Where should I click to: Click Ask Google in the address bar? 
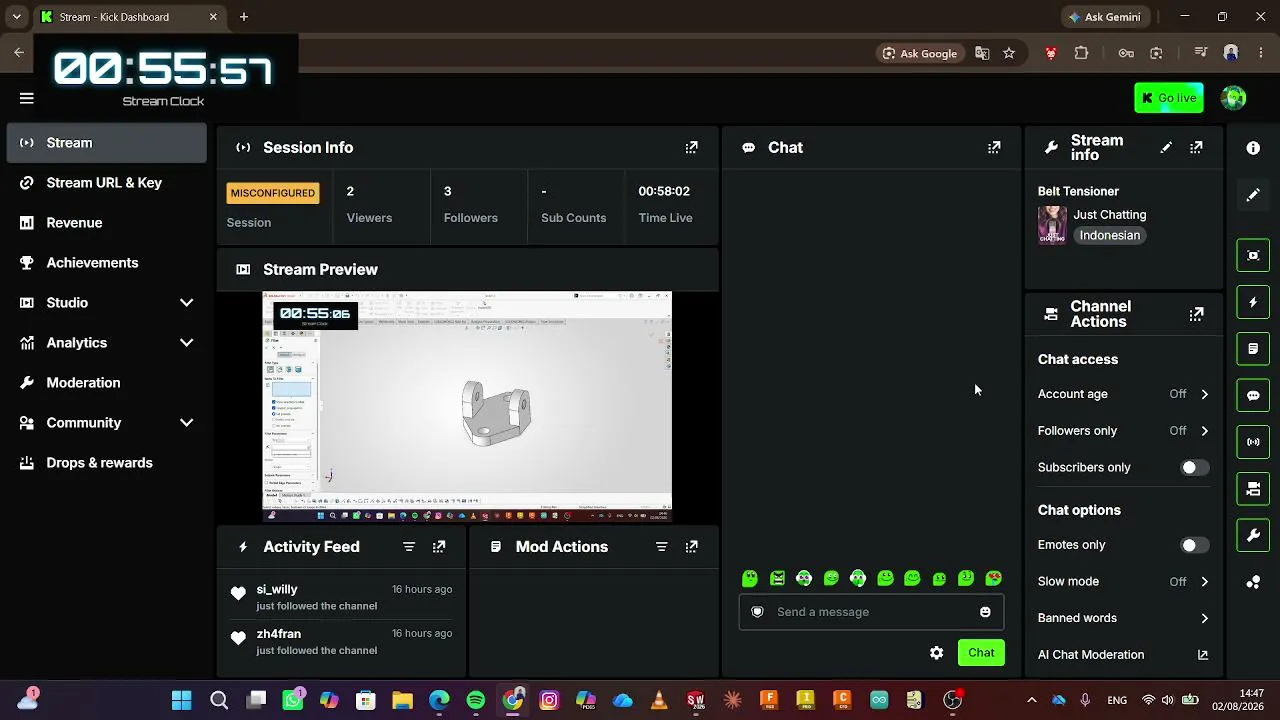coord(920,53)
